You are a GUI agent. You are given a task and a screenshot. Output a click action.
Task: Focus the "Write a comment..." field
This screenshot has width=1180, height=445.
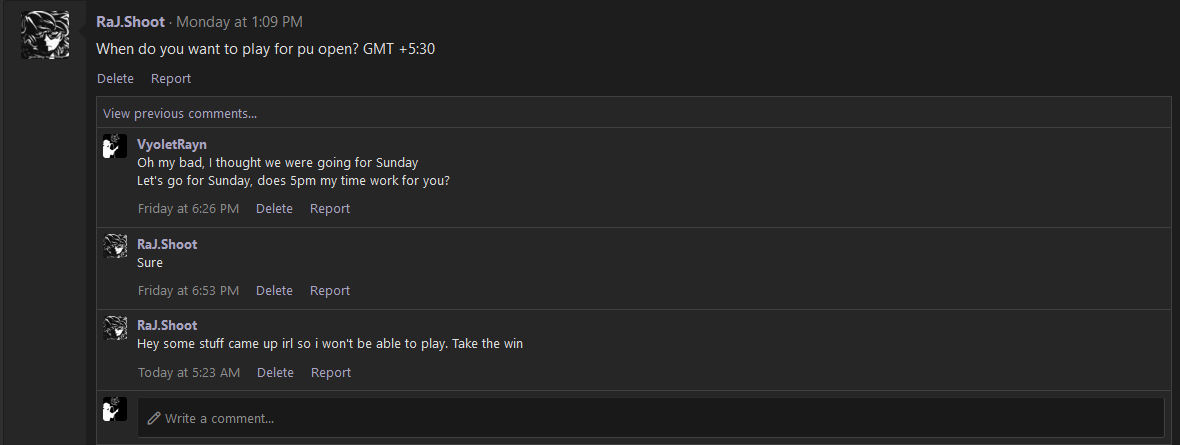650,417
